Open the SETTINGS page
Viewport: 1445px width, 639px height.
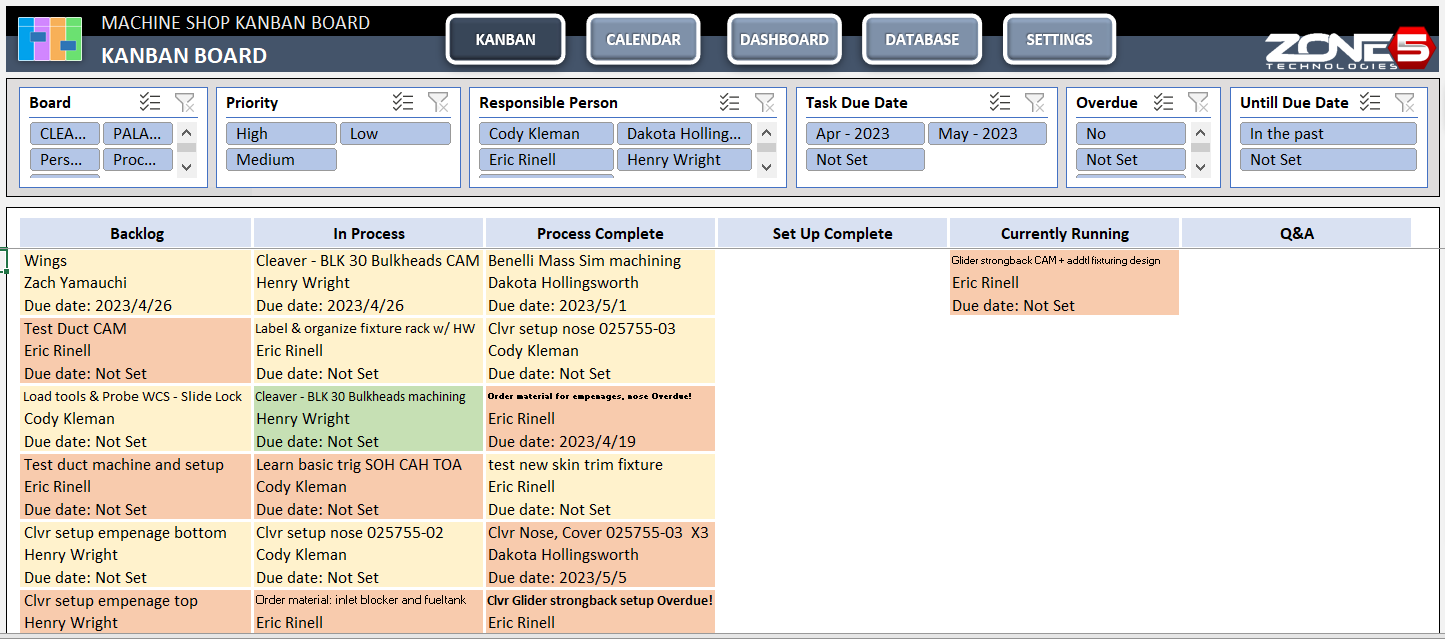tap(1059, 39)
